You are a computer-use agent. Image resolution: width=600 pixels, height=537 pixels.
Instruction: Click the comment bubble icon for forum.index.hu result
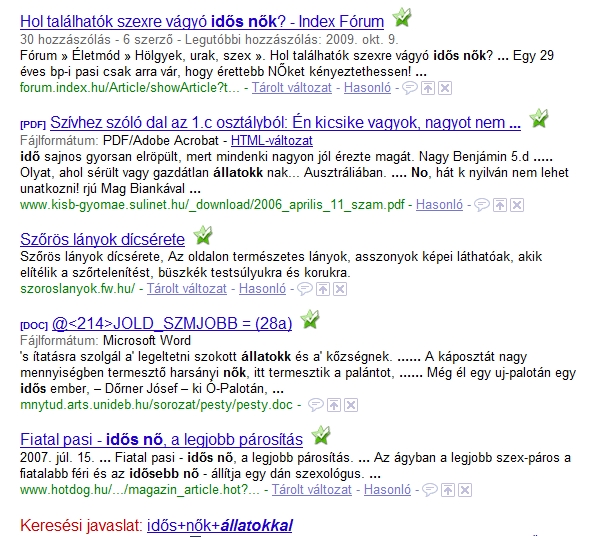pyautogui.click(x=409, y=88)
